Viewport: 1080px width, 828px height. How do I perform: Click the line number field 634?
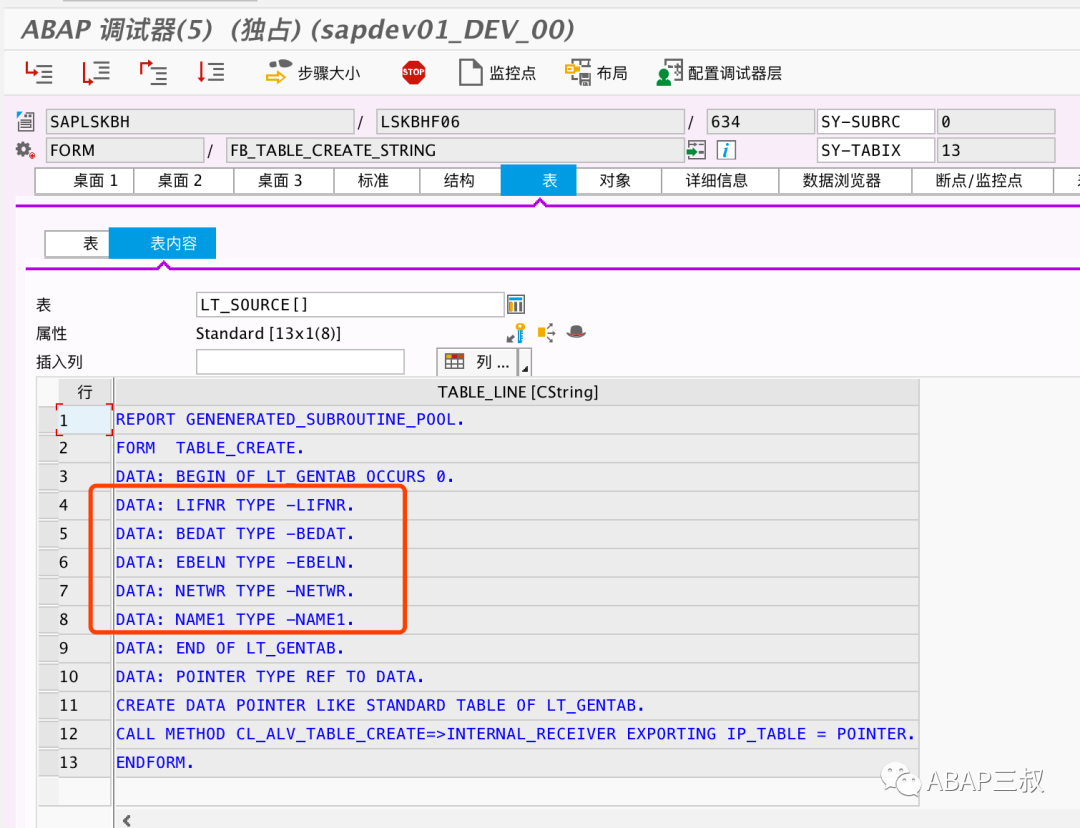(760, 121)
